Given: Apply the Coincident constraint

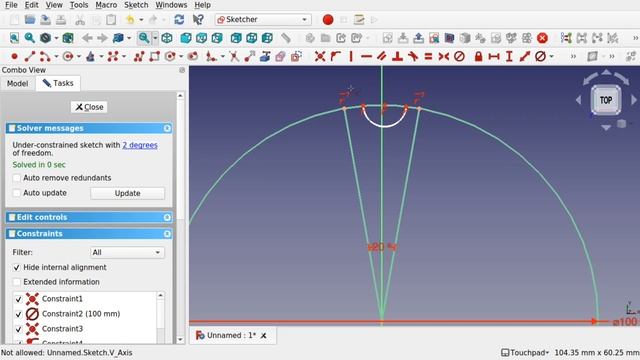Looking at the screenshot, I should point(320,56).
